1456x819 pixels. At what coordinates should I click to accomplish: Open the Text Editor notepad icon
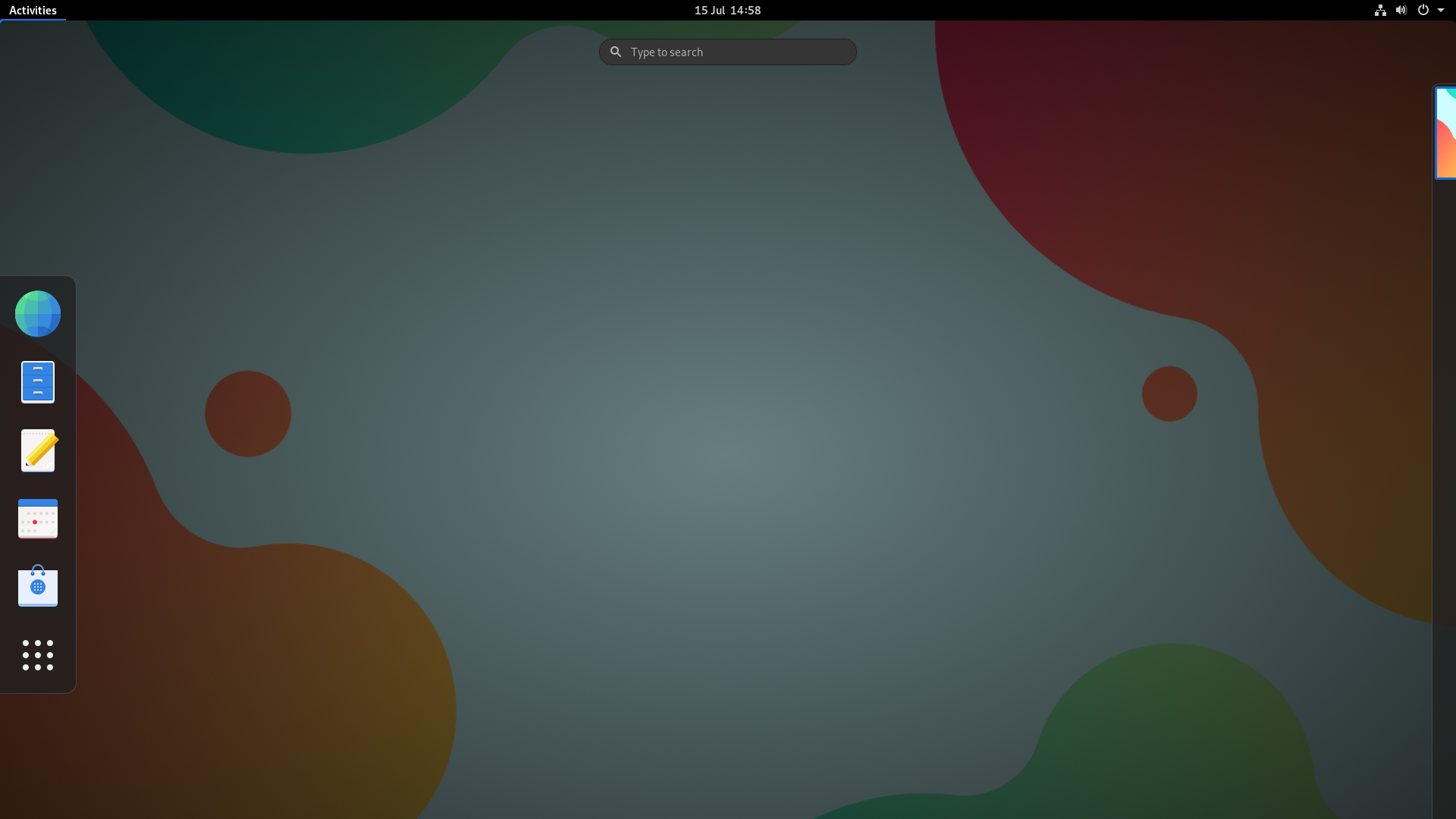[x=38, y=450]
